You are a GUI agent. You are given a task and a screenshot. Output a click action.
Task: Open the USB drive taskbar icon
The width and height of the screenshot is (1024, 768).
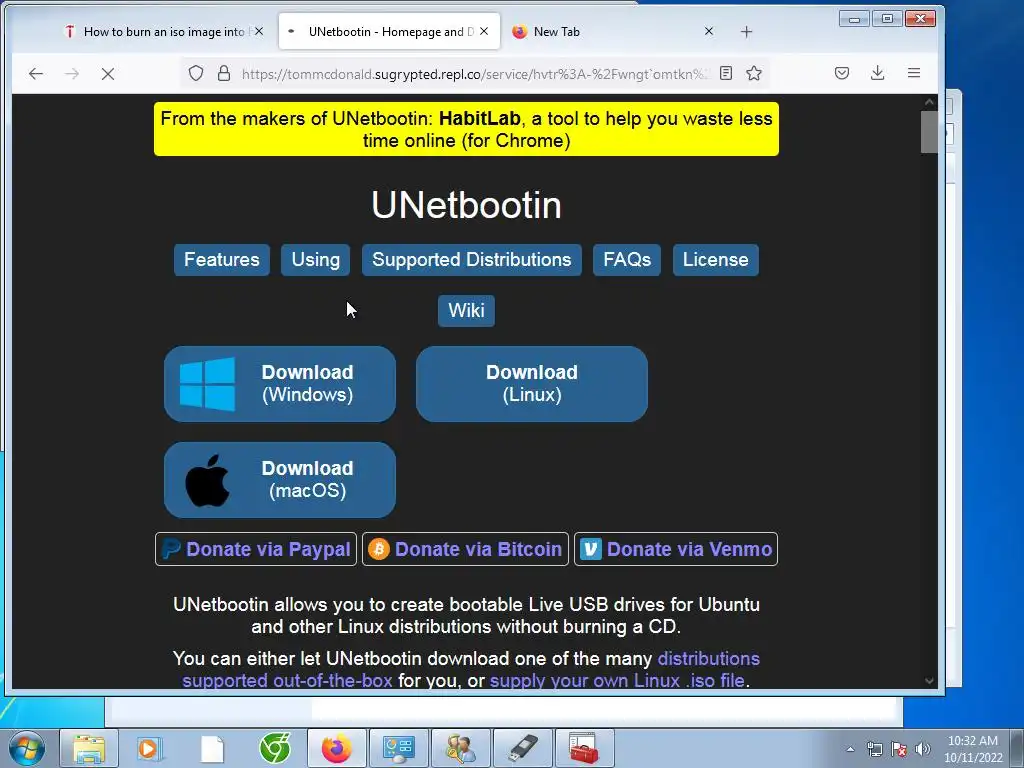(522, 748)
